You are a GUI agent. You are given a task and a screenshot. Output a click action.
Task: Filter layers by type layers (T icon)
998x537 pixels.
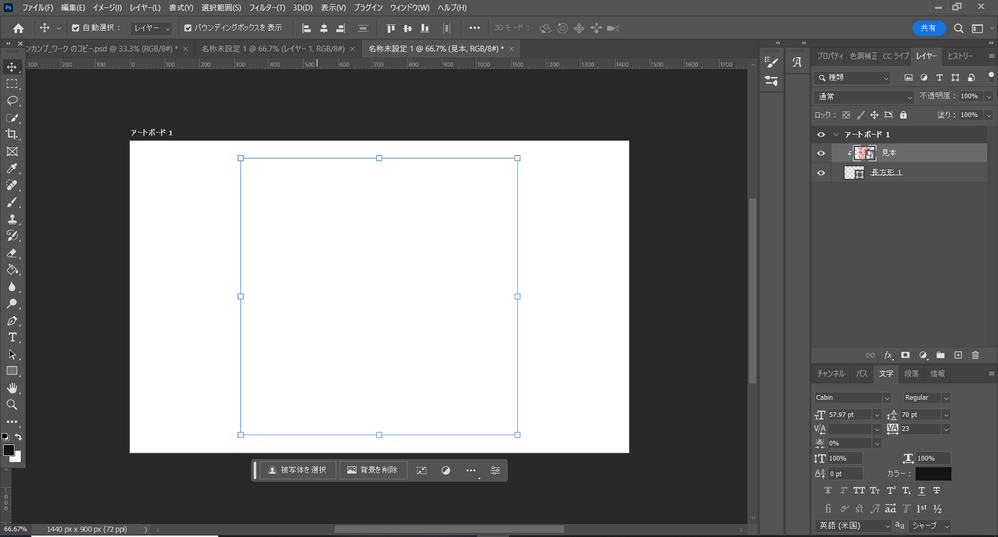pyautogui.click(x=939, y=78)
